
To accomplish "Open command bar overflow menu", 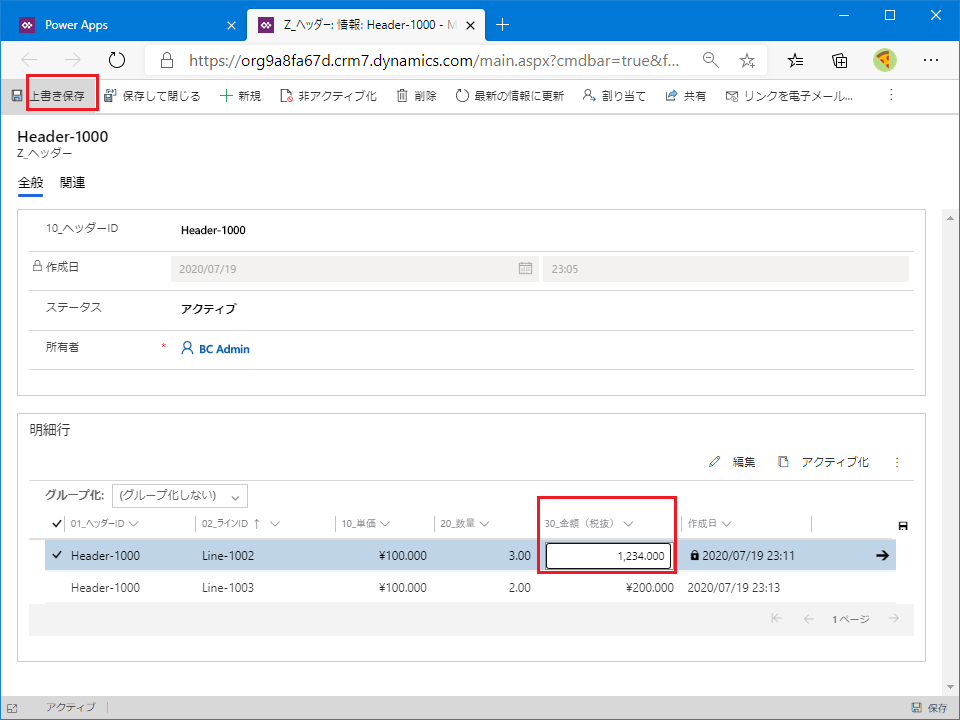I will (891, 95).
